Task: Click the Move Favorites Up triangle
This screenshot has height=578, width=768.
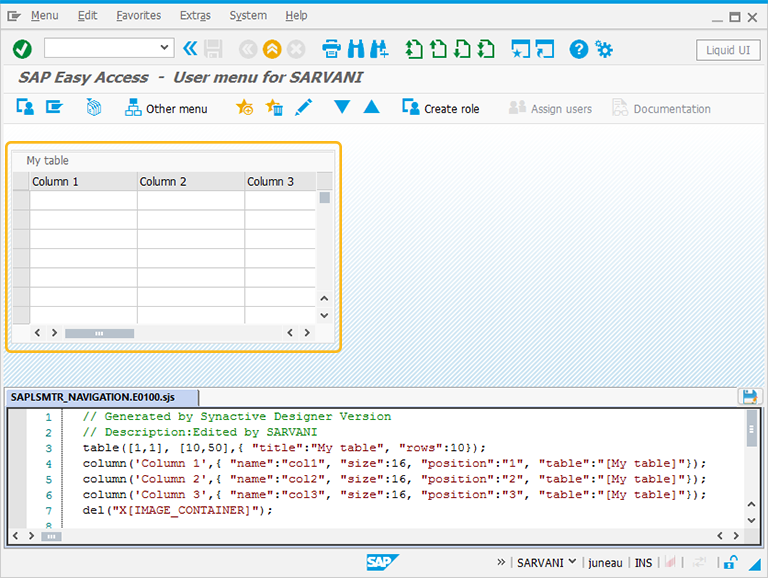Action: click(x=372, y=106)
